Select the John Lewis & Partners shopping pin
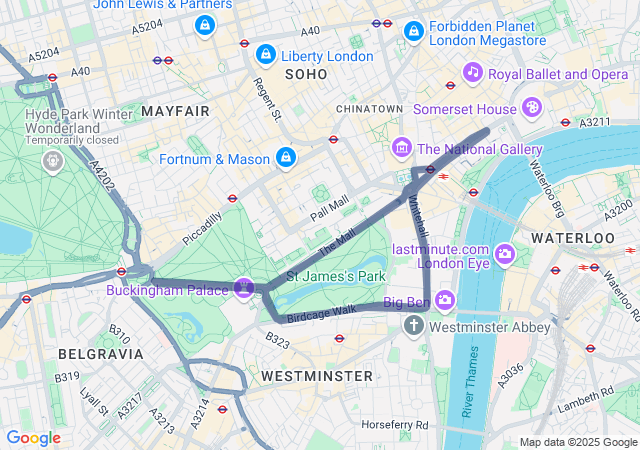Image resolution: width=640 pixels, height=450 pixels. click(205, 26)
